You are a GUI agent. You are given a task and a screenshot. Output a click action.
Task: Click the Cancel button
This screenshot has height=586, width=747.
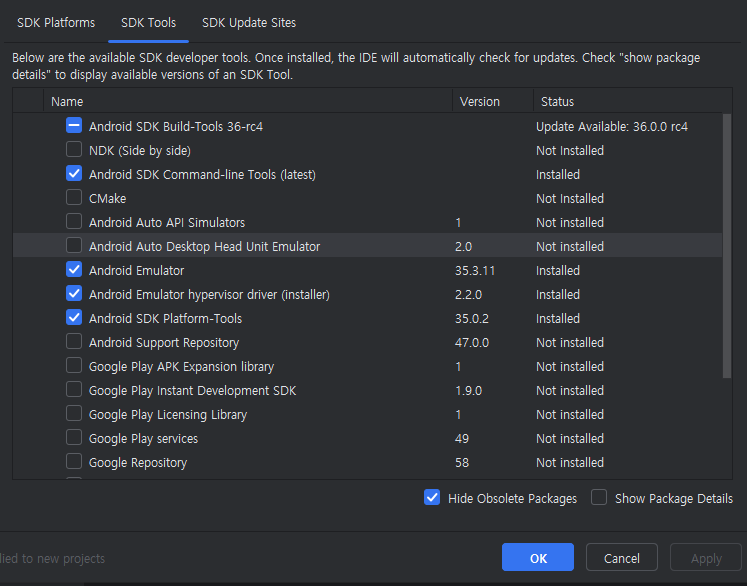(x=622, y=557)
